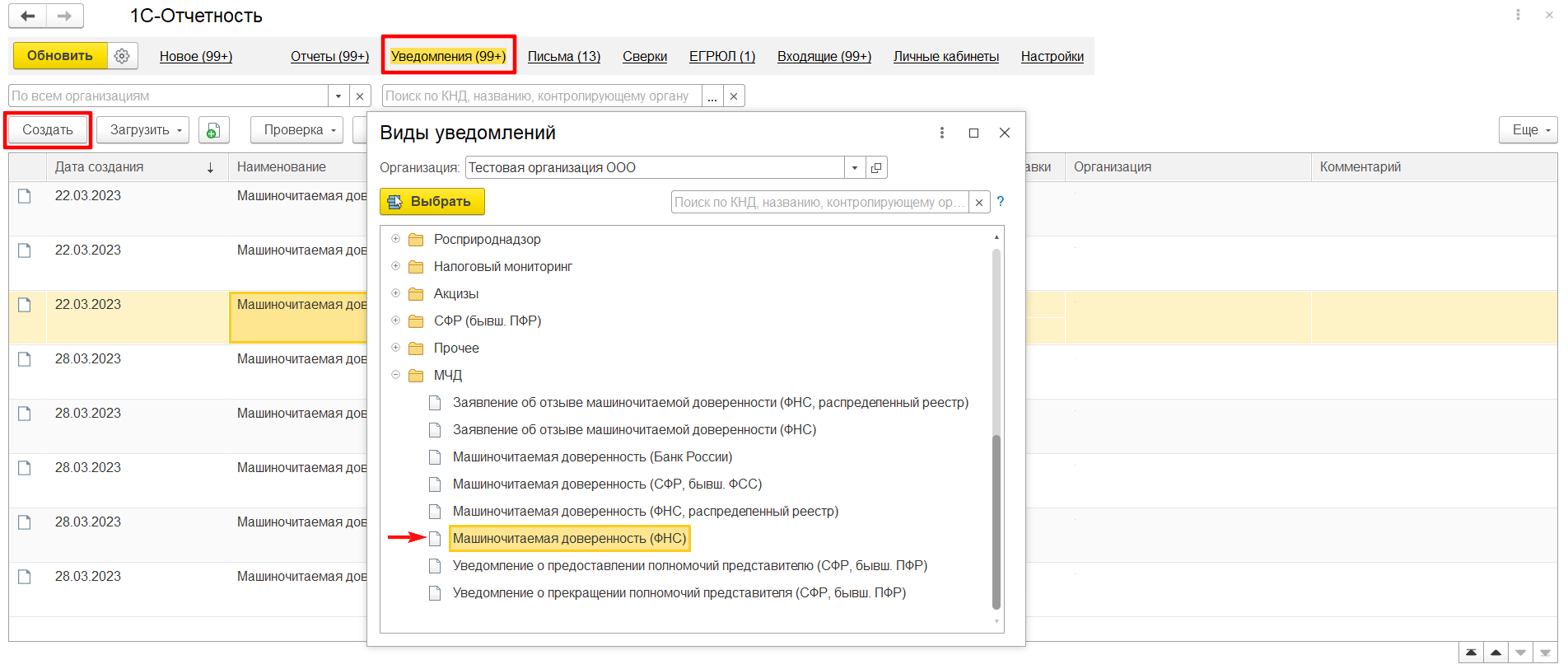This screenshot has width=1568, height=669.
Task: Switch to Уведомления (99+) tab
Action: point(449,56)
